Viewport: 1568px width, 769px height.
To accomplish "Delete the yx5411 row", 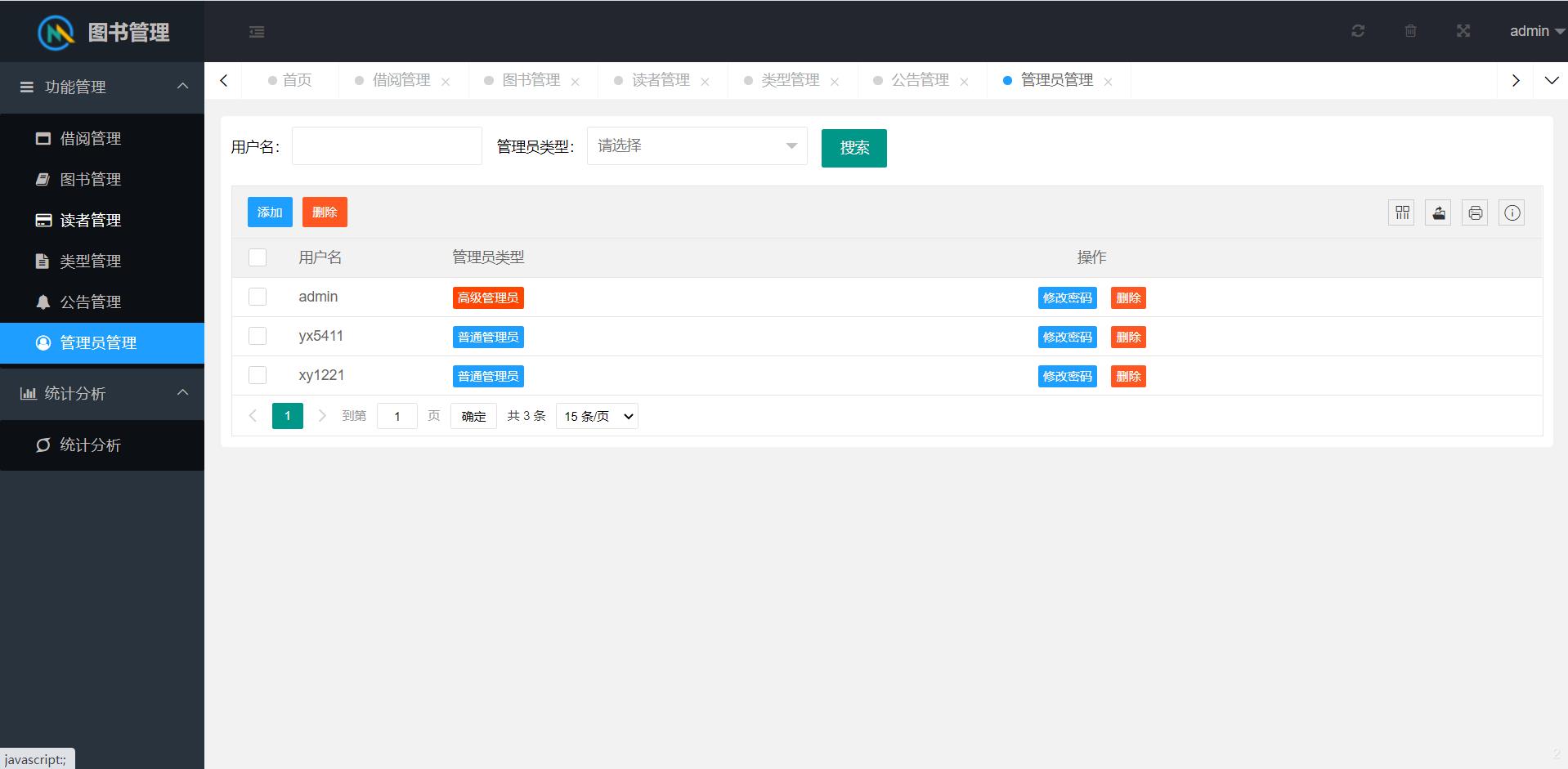I will [1128, 338].
